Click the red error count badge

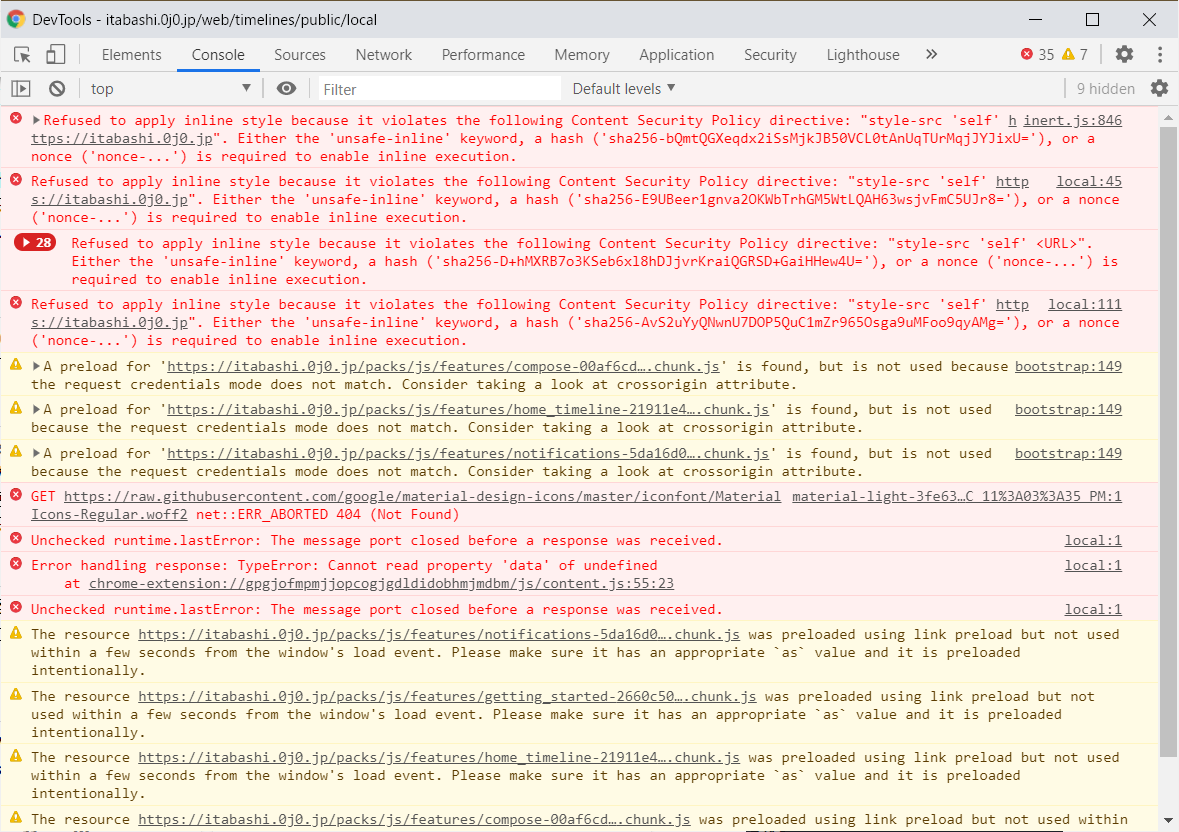1037,55
